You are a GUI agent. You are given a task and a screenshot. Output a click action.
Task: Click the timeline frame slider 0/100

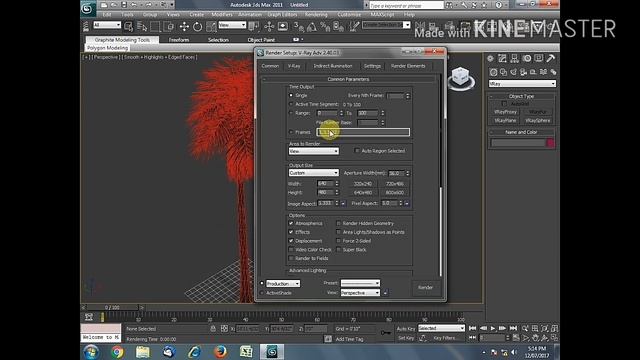tap(112, 307)
